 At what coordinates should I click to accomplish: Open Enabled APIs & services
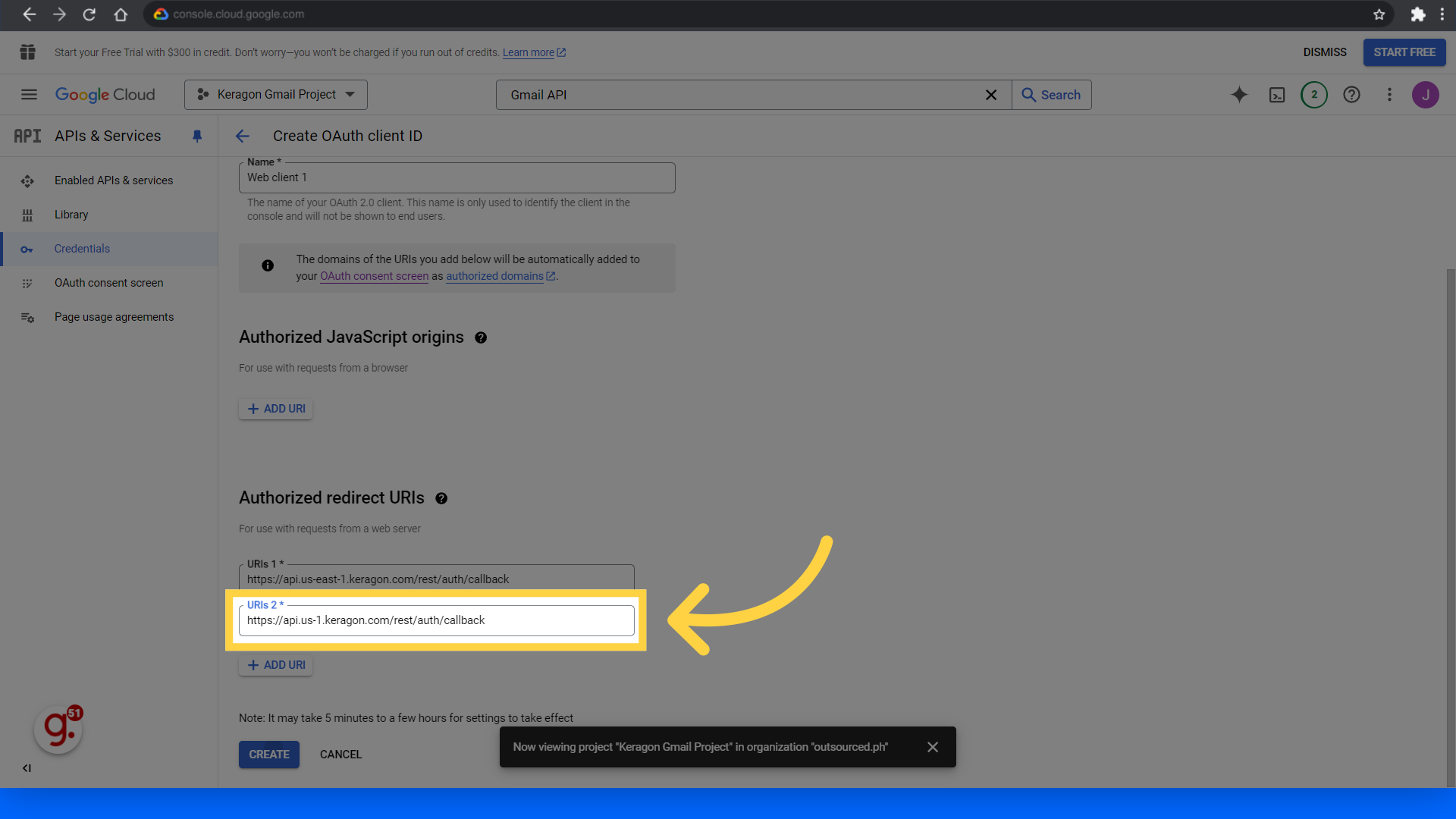click(x=114, y=180)
